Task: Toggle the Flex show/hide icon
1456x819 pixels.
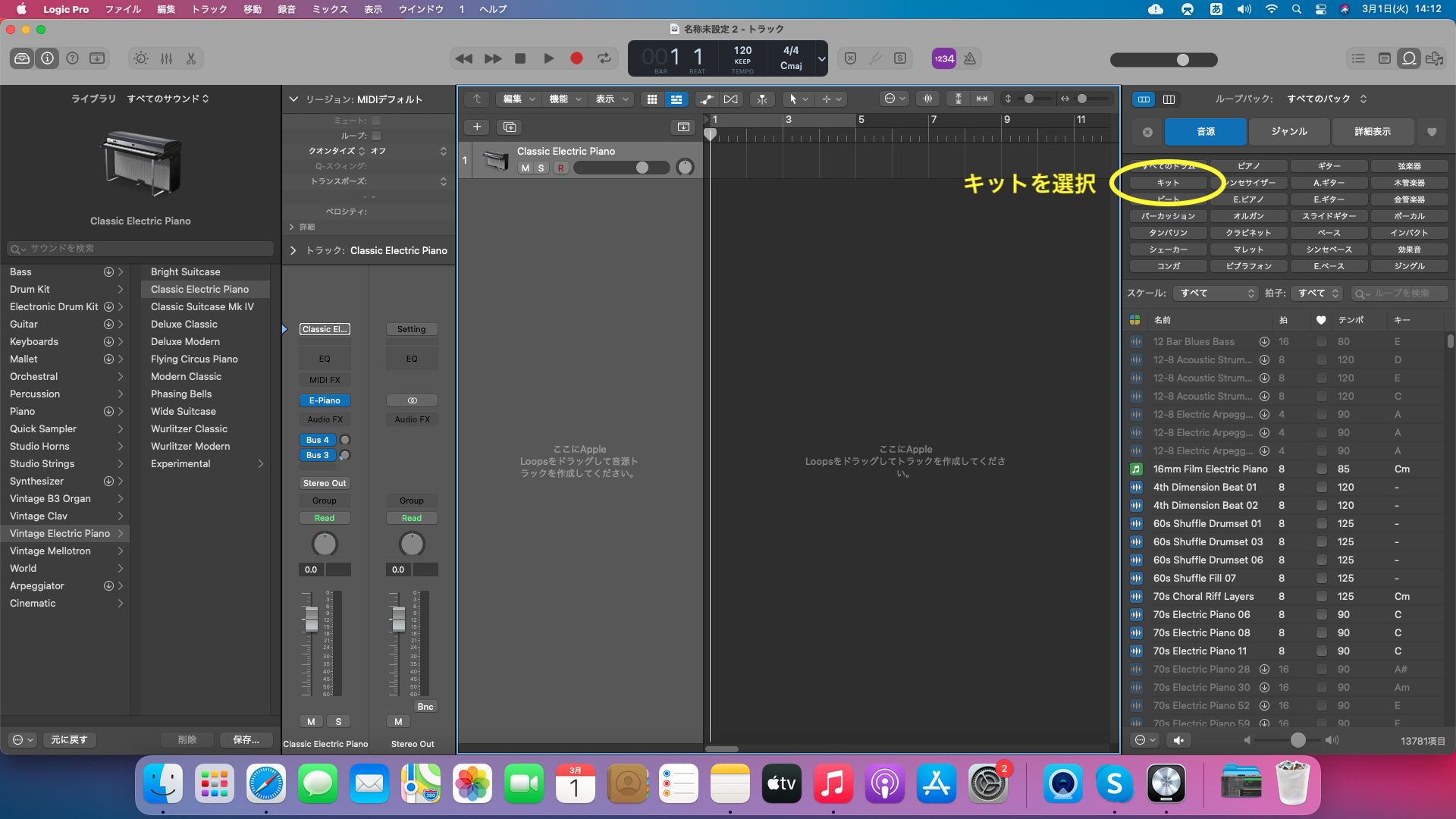Action: 731,99
